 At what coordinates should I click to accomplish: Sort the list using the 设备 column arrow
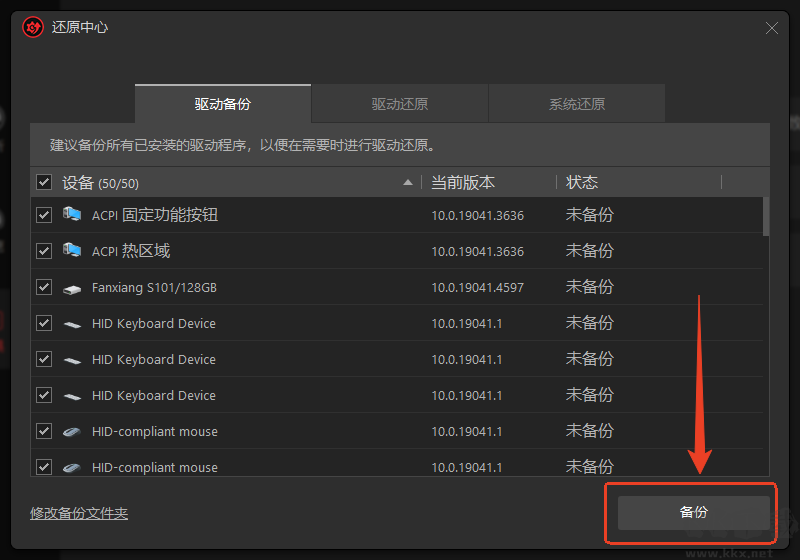coord(408,182)
